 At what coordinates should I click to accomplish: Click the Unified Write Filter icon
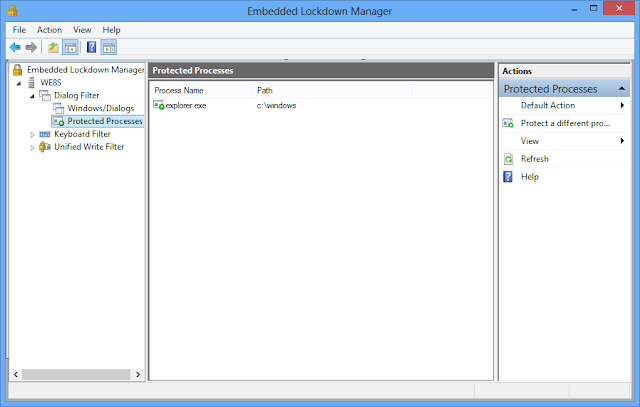point(44,147)
